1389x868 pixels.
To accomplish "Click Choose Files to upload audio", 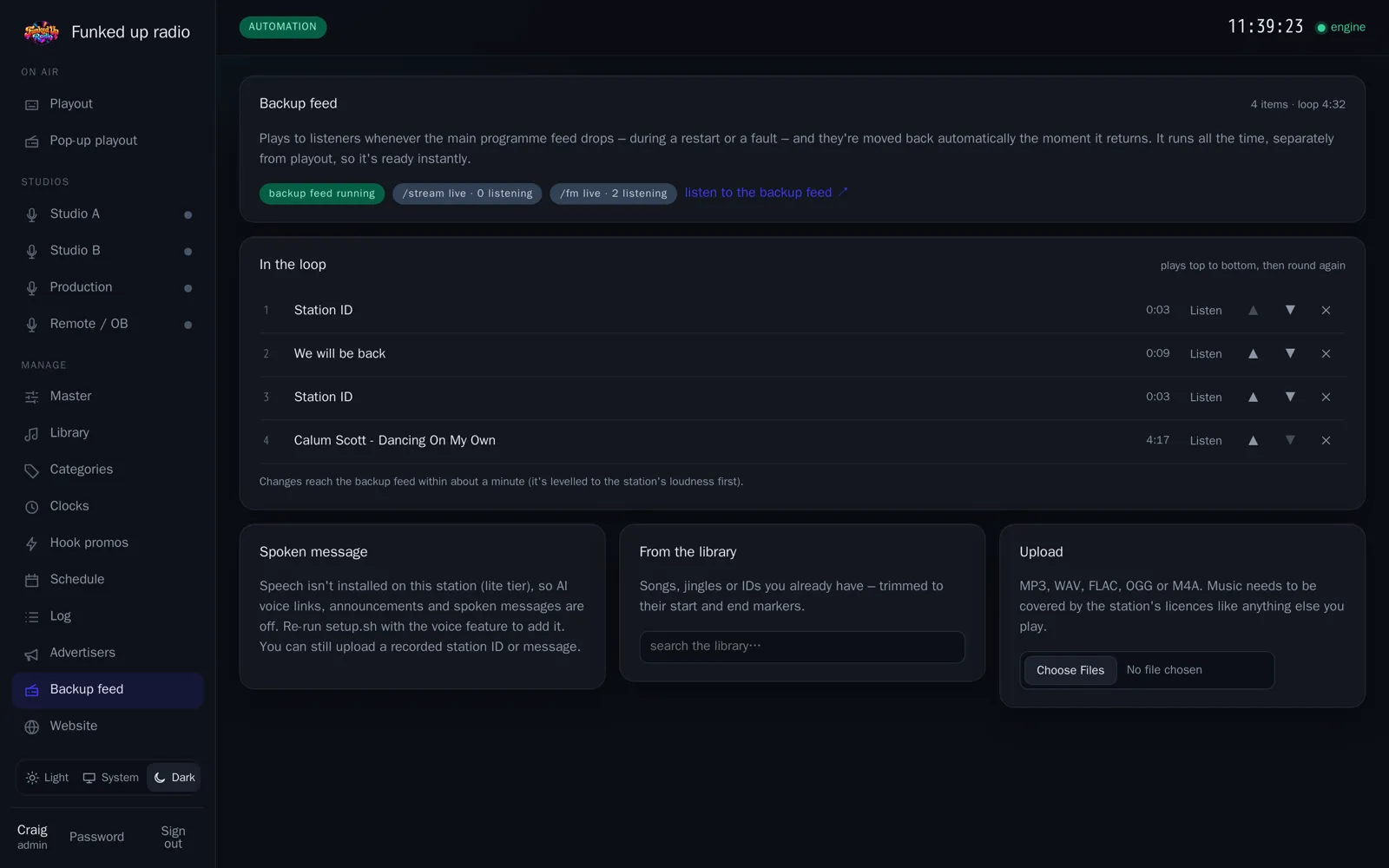I will (x=1070, y=670).
